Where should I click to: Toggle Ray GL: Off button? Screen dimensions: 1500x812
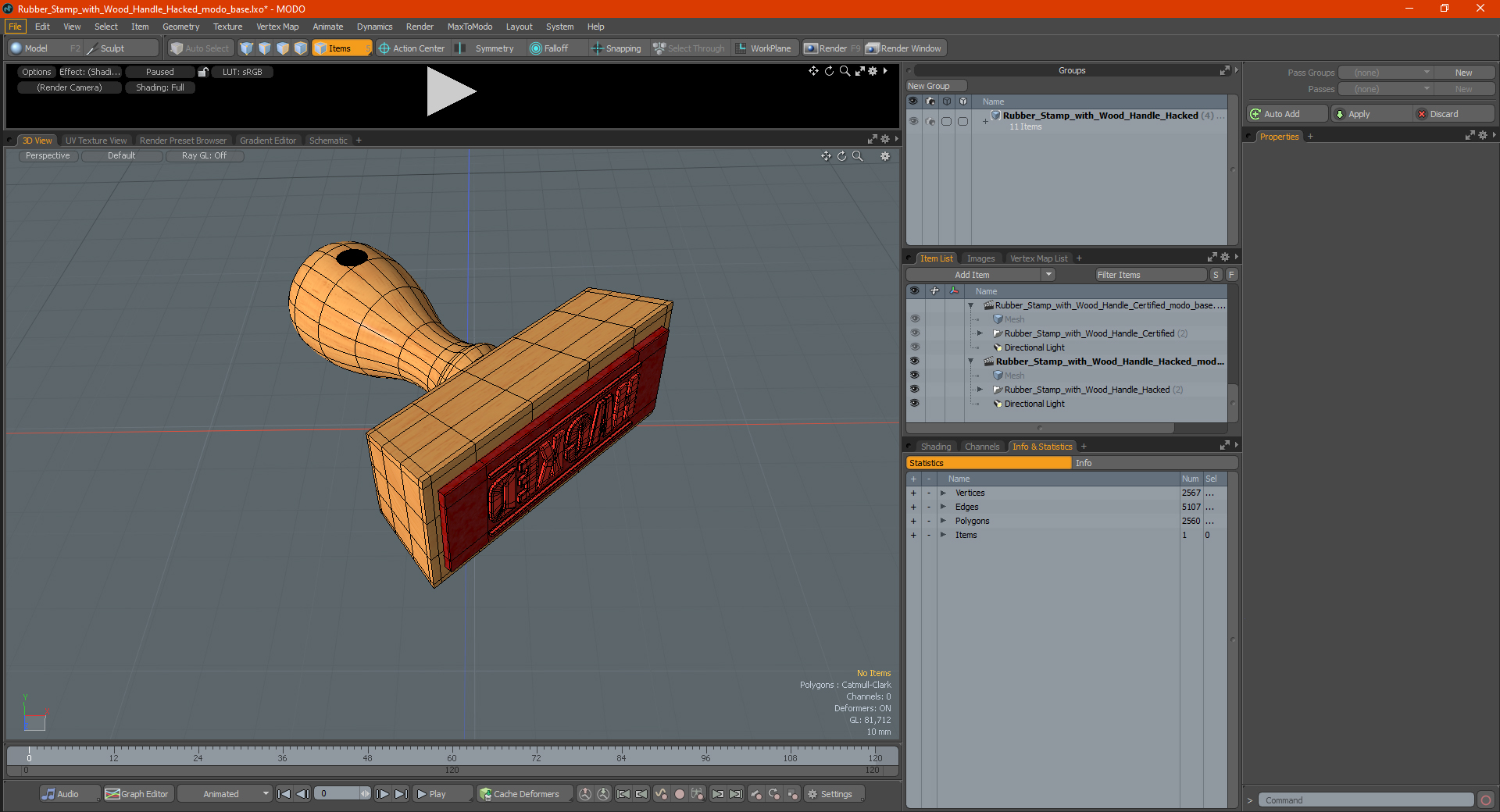click(x=205, y=156)
